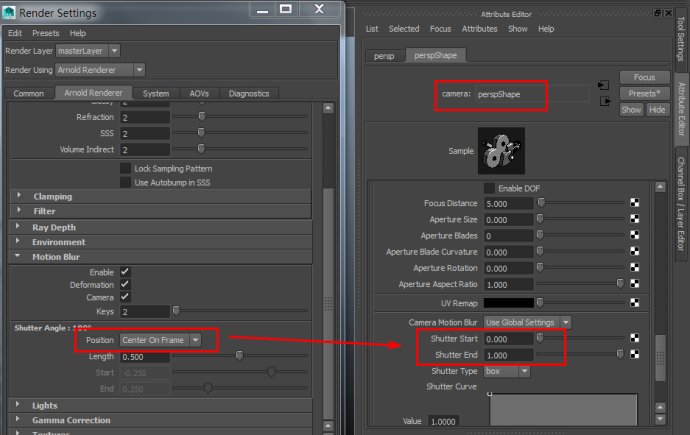Switch to the AOVs tab

pyautogui.click(x=199, y=93)
